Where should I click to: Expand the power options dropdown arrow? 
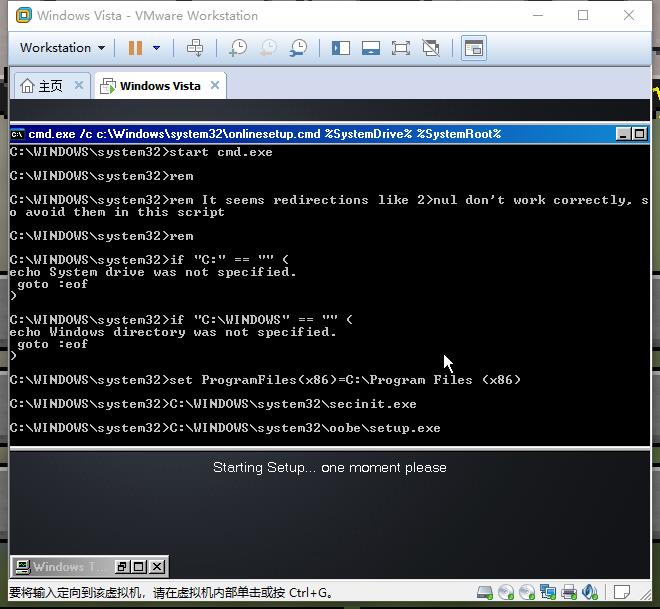(157, 48)
